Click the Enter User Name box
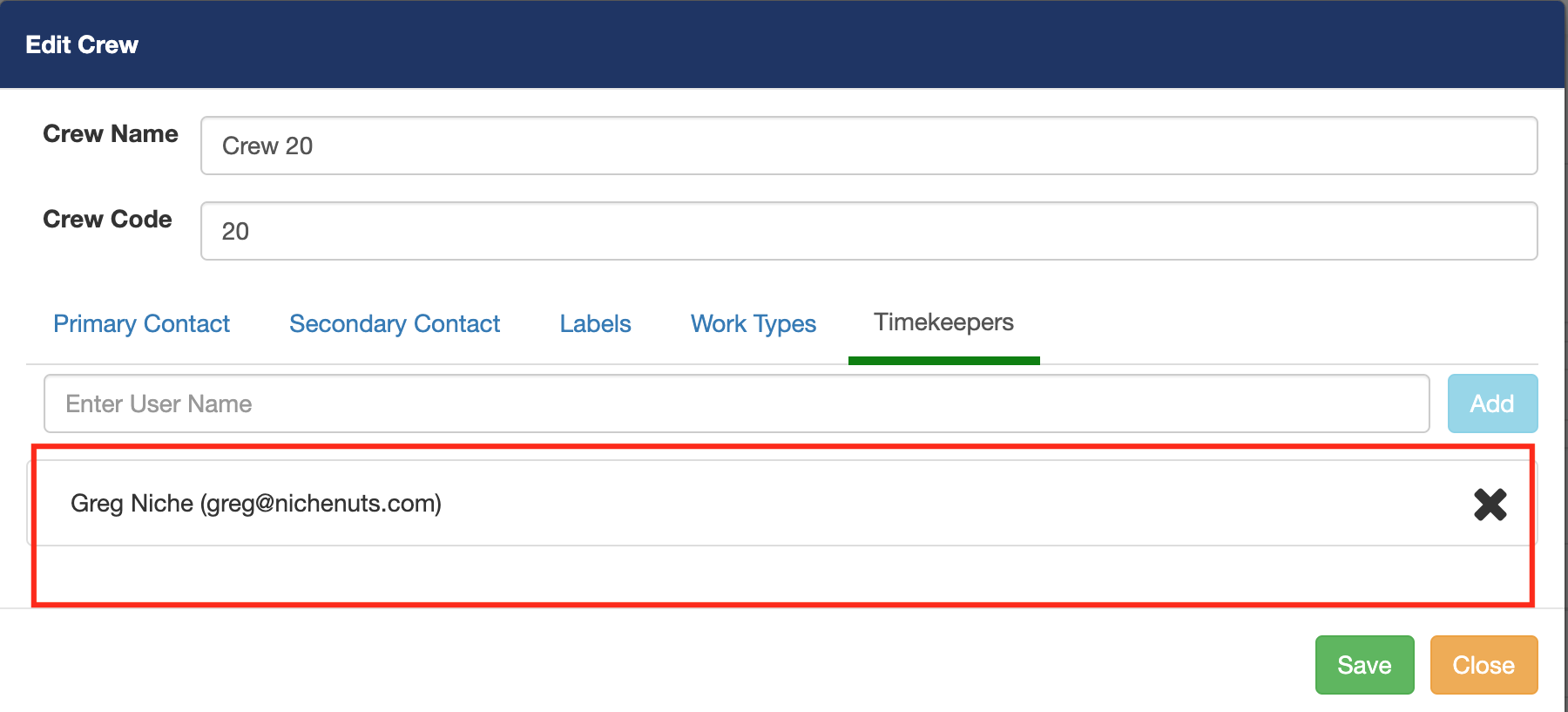1568x712 pixels. [736, 403]
